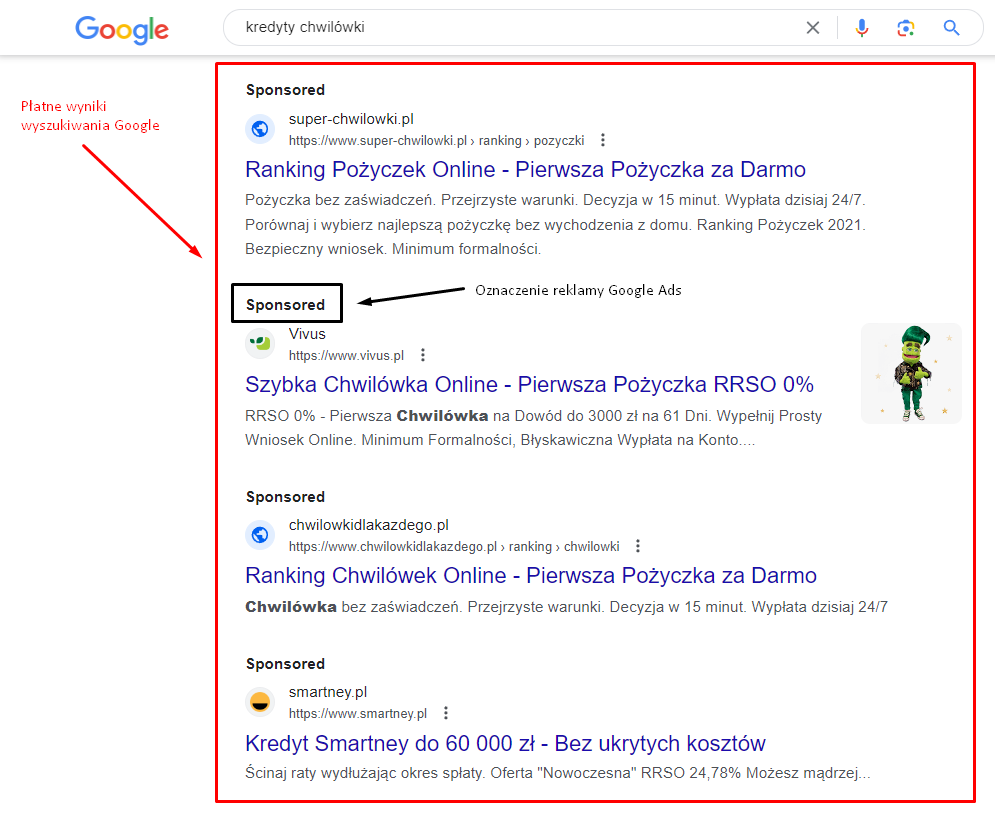995x813 pixels.
Task: Click the chwilowkidlakazdego.pl ranking chwilowki URL
Action: pyautogui.click(x=454, y=547)
